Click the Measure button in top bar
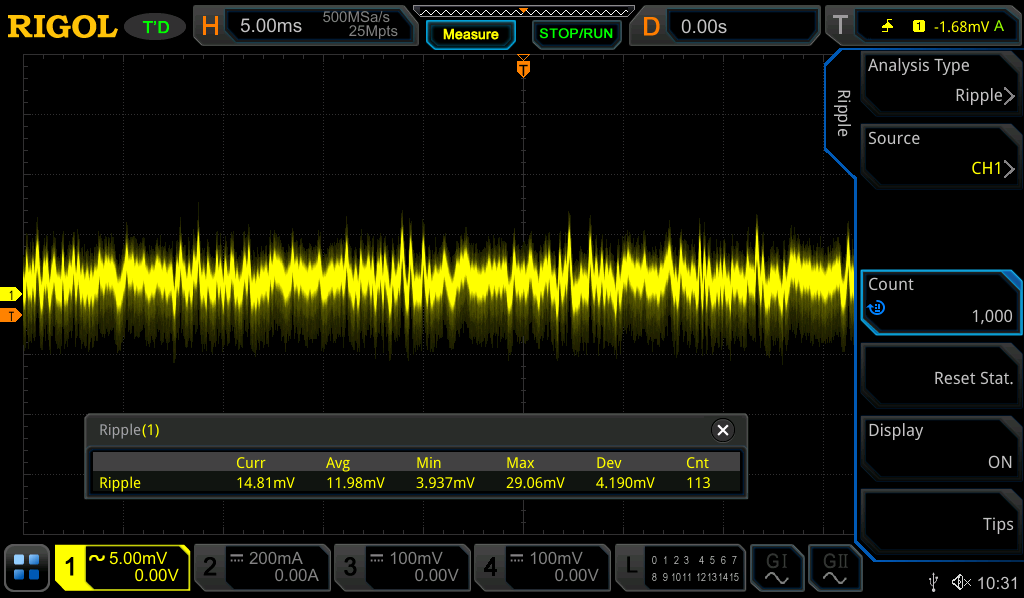Viewport: 1024px width, 598px height. click(x=470, y=34)
